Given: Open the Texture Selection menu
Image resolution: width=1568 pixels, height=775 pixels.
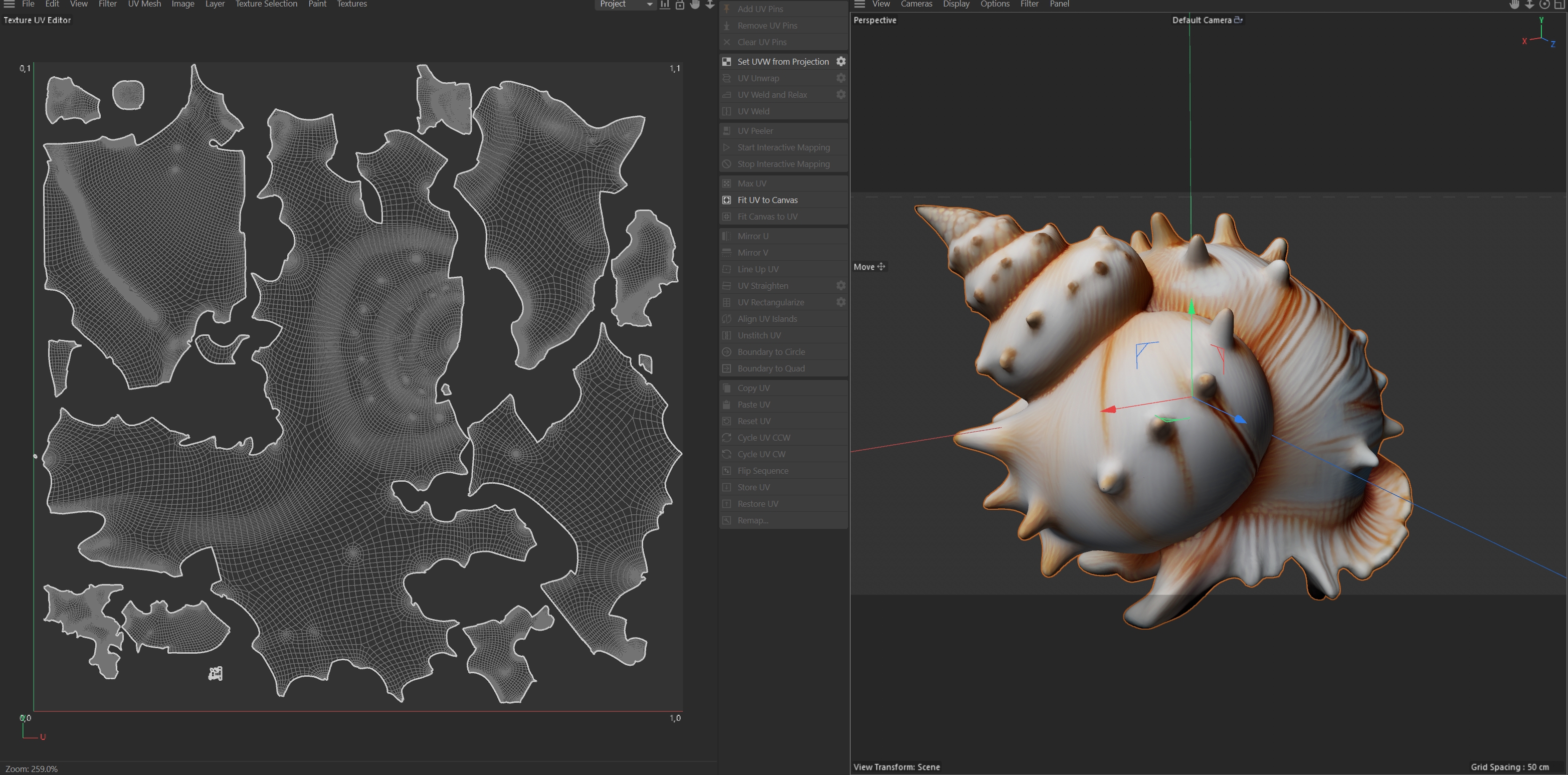Looking at the screenshot, I should point(266,4).
